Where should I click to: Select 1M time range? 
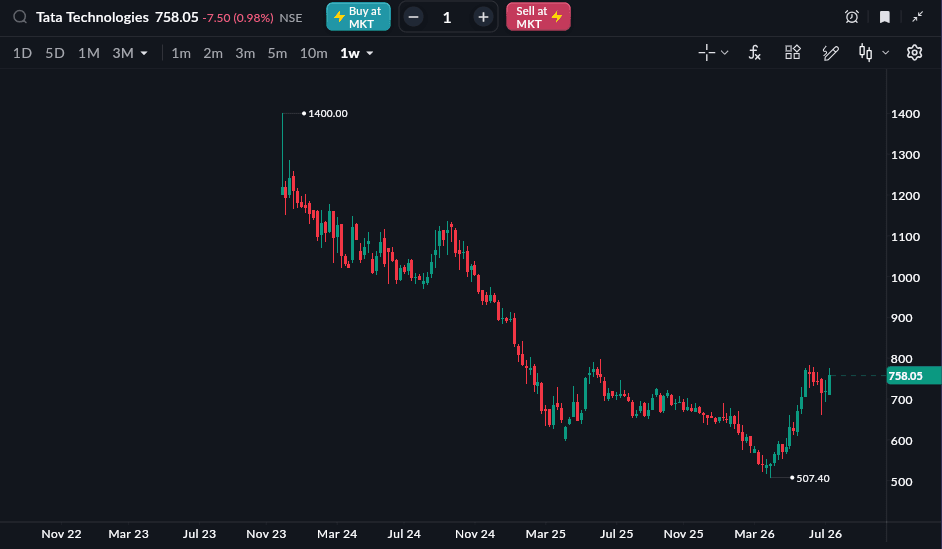pos(89,53)
